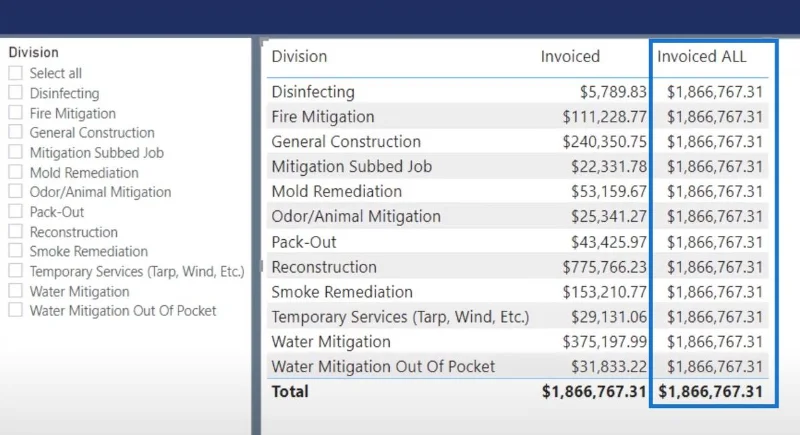Select Temporary Services slicer checkbox
The width and height of the screenshot is (800, 435).
point(16,271)
